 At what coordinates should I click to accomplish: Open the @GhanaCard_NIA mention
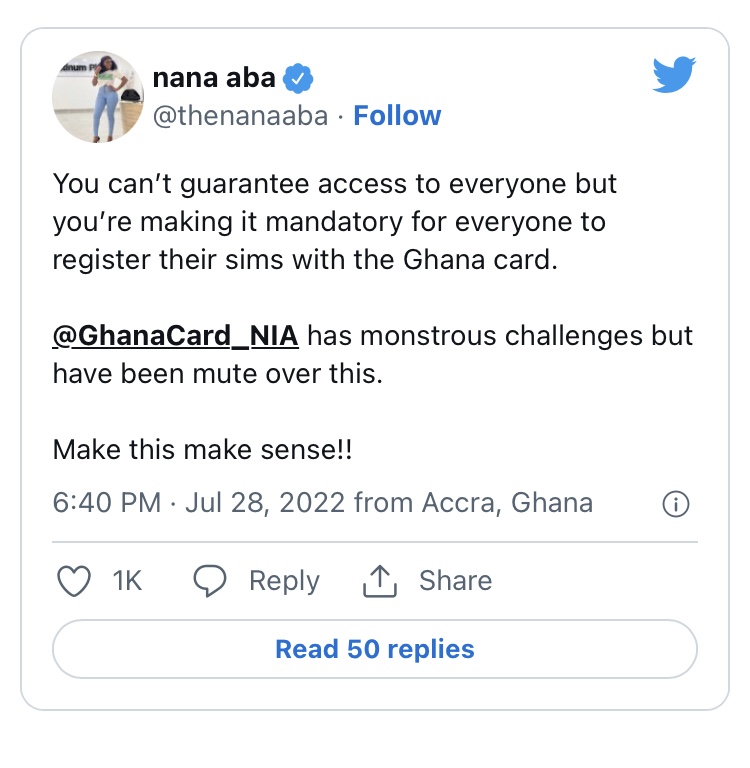[176, 335]
